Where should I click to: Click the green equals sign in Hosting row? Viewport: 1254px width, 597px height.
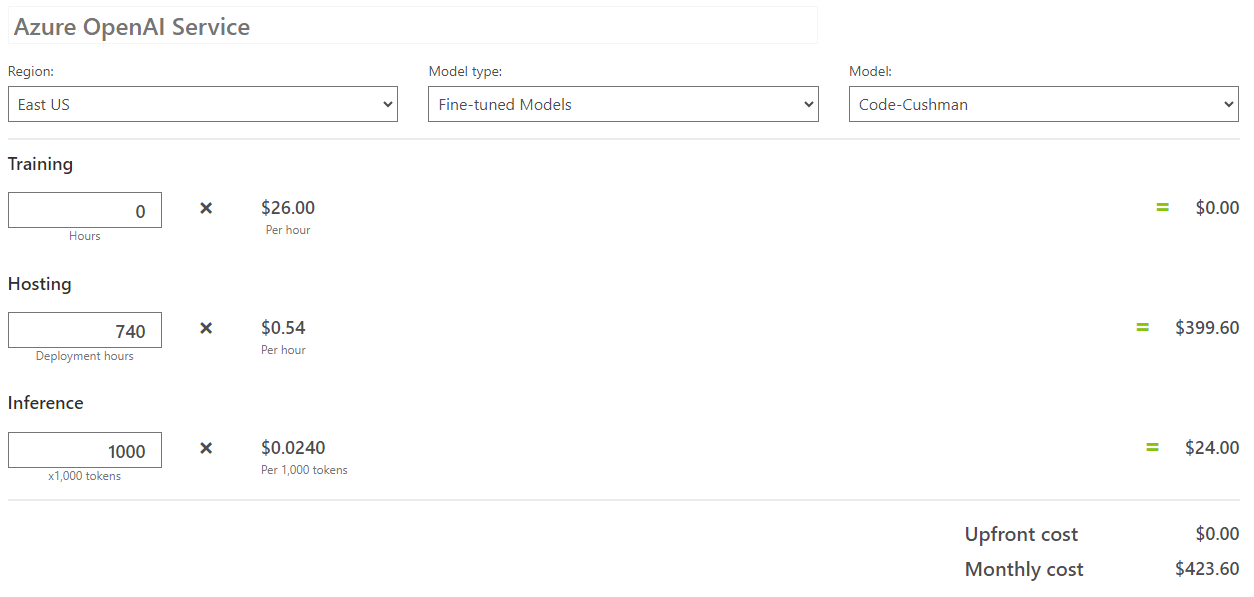tap(1142, 327)
